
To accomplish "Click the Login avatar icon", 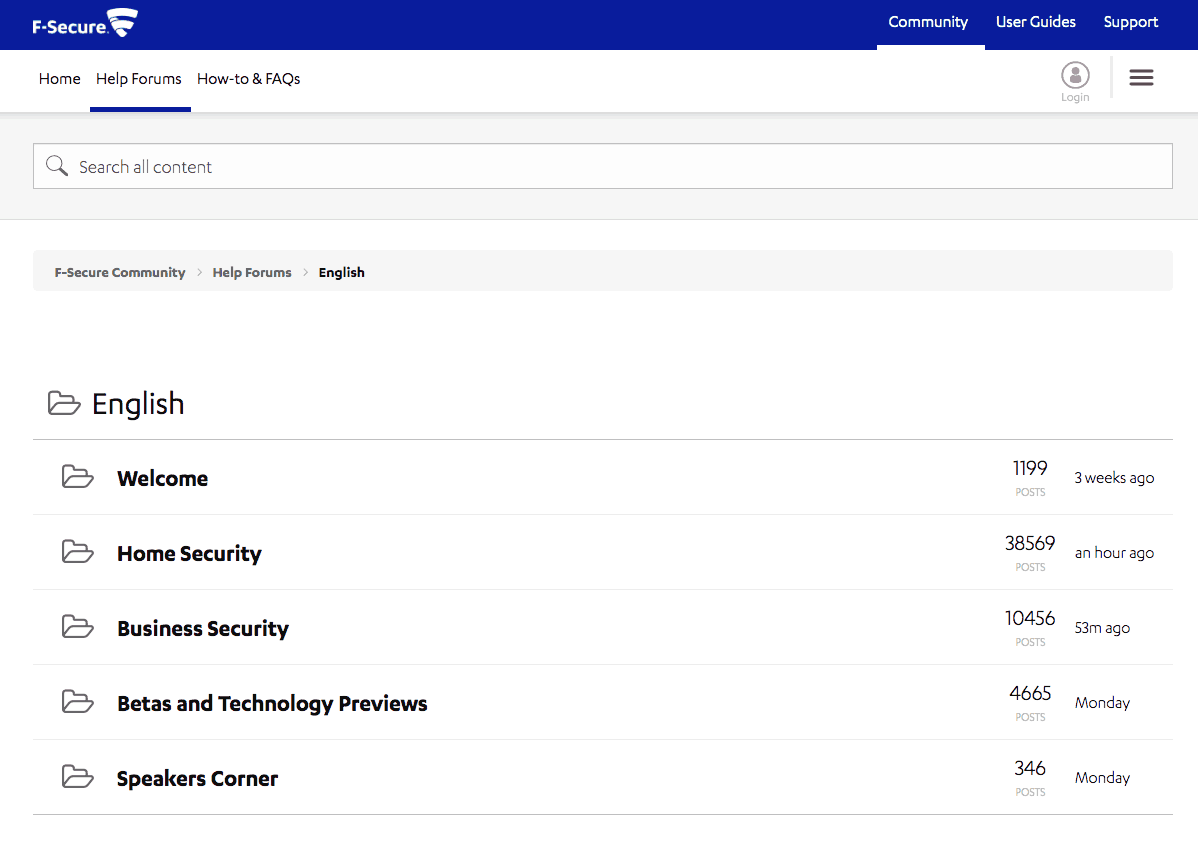I will [x=1075, y=74].
